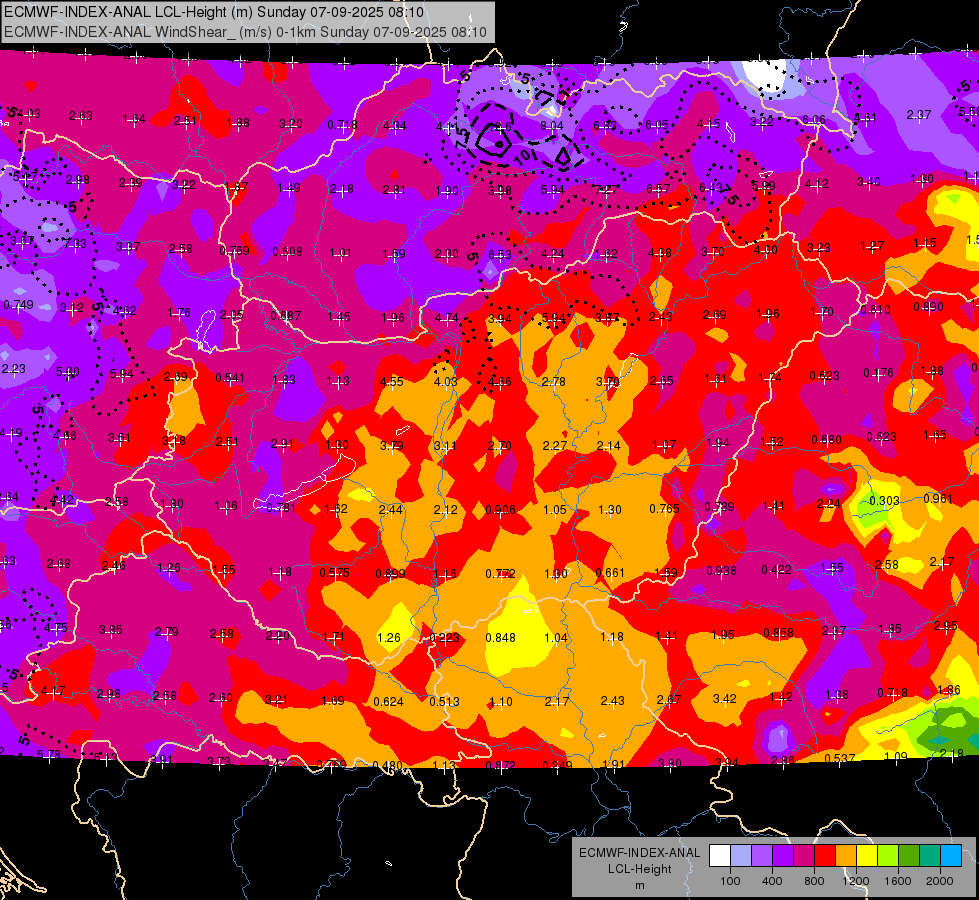Click the contour label 10
This screenshot has width=979, height=900.
(x=523, y=155)
